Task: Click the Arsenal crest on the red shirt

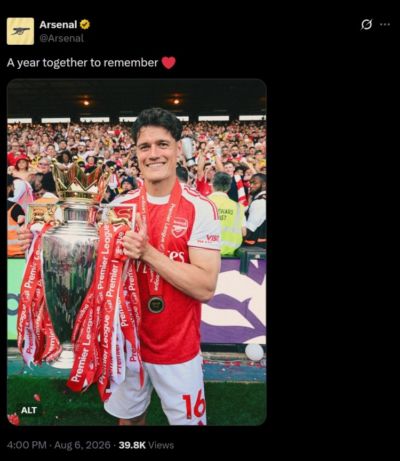Action: tap(179, 227)
